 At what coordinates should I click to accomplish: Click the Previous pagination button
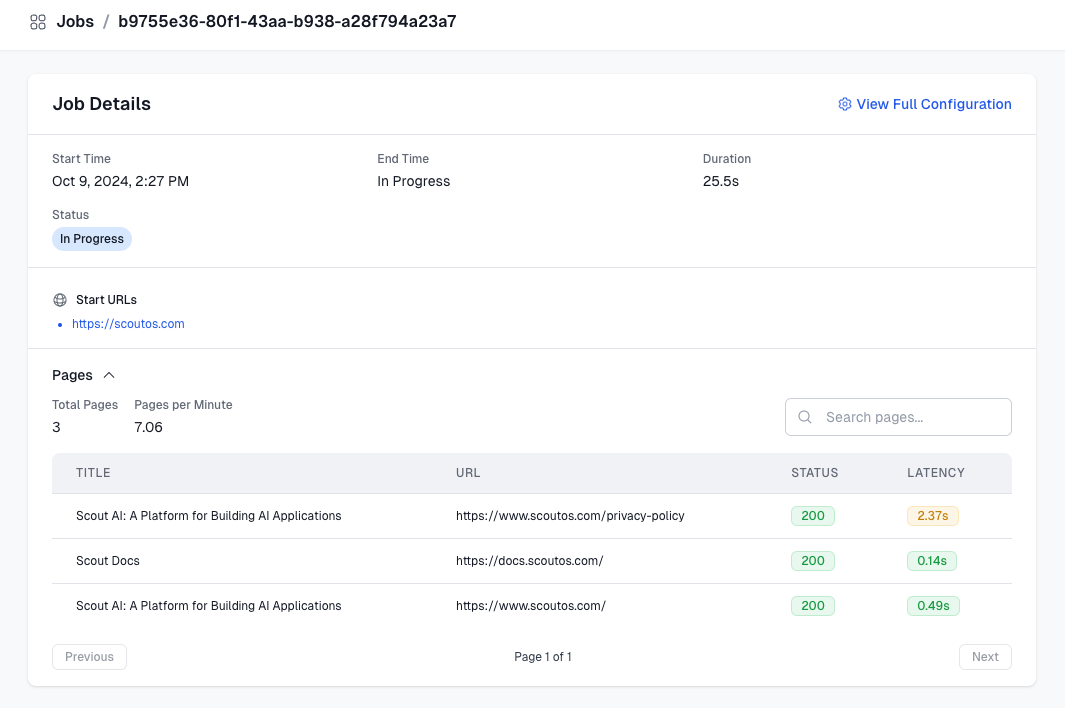[x=90, y=657]
